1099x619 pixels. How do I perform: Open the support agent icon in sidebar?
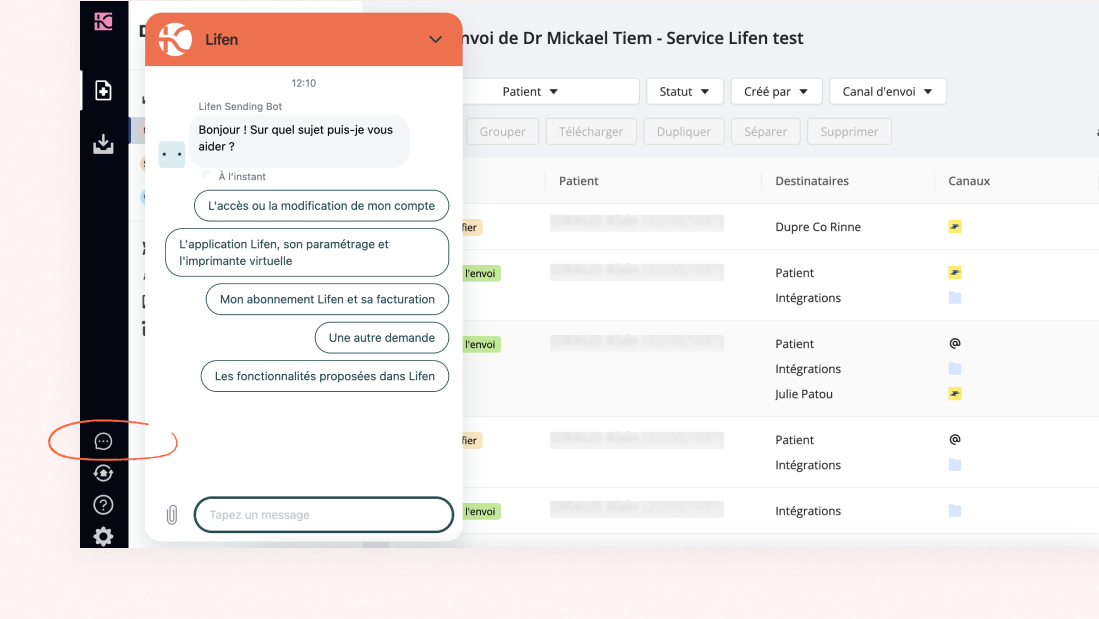103,473
